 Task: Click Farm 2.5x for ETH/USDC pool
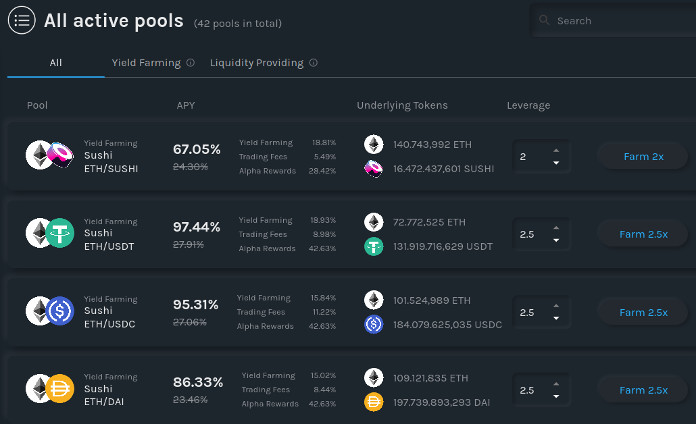coord(643,312)
